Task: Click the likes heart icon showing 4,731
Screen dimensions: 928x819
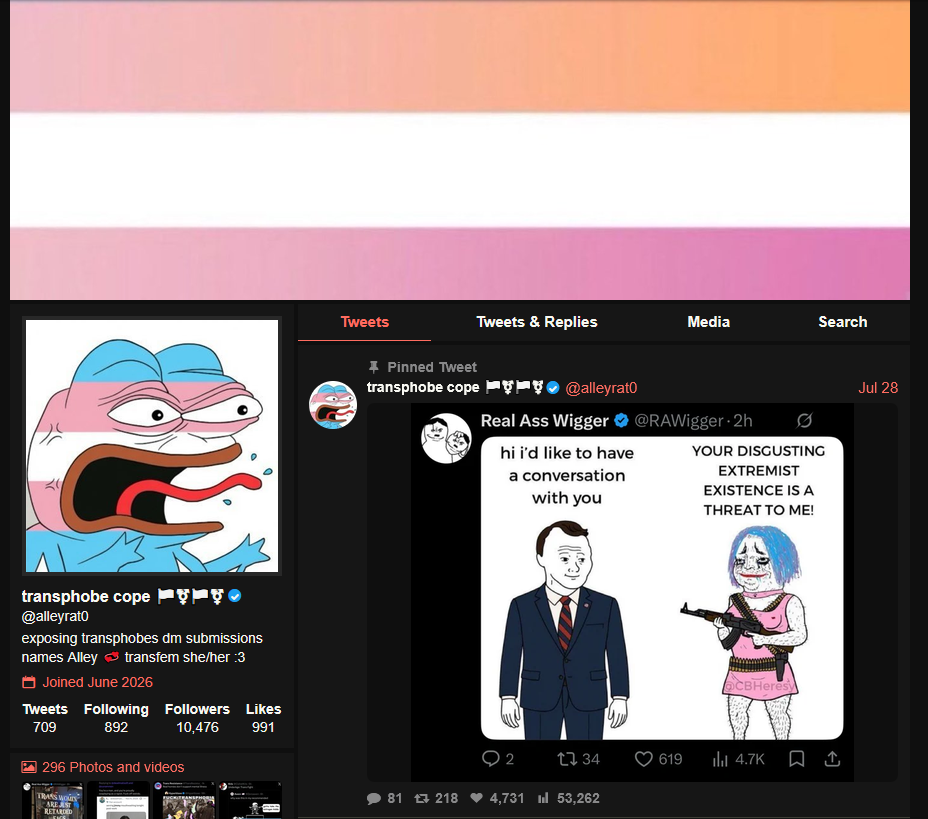Action: [x=476, y=798]
